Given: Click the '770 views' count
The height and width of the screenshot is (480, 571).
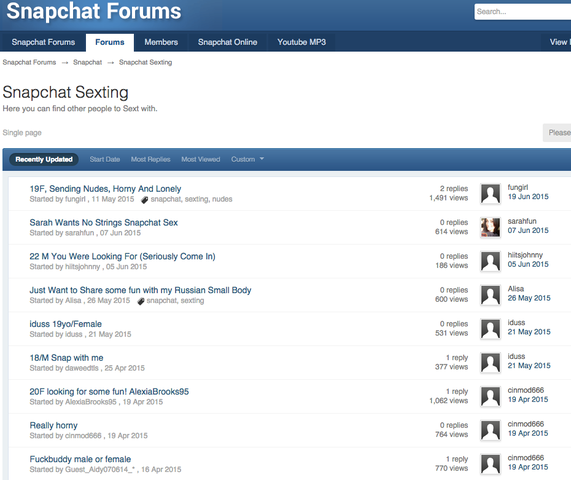Looking at the screenshot, I should 452,468.
